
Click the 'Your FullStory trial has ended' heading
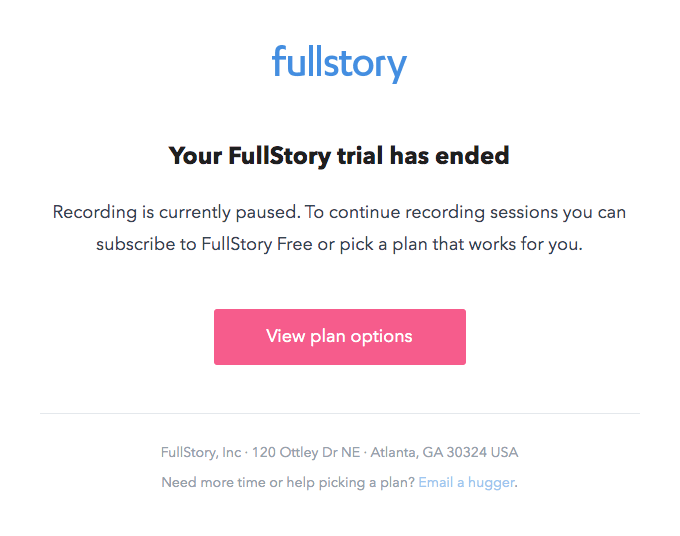tap(339, 155)
